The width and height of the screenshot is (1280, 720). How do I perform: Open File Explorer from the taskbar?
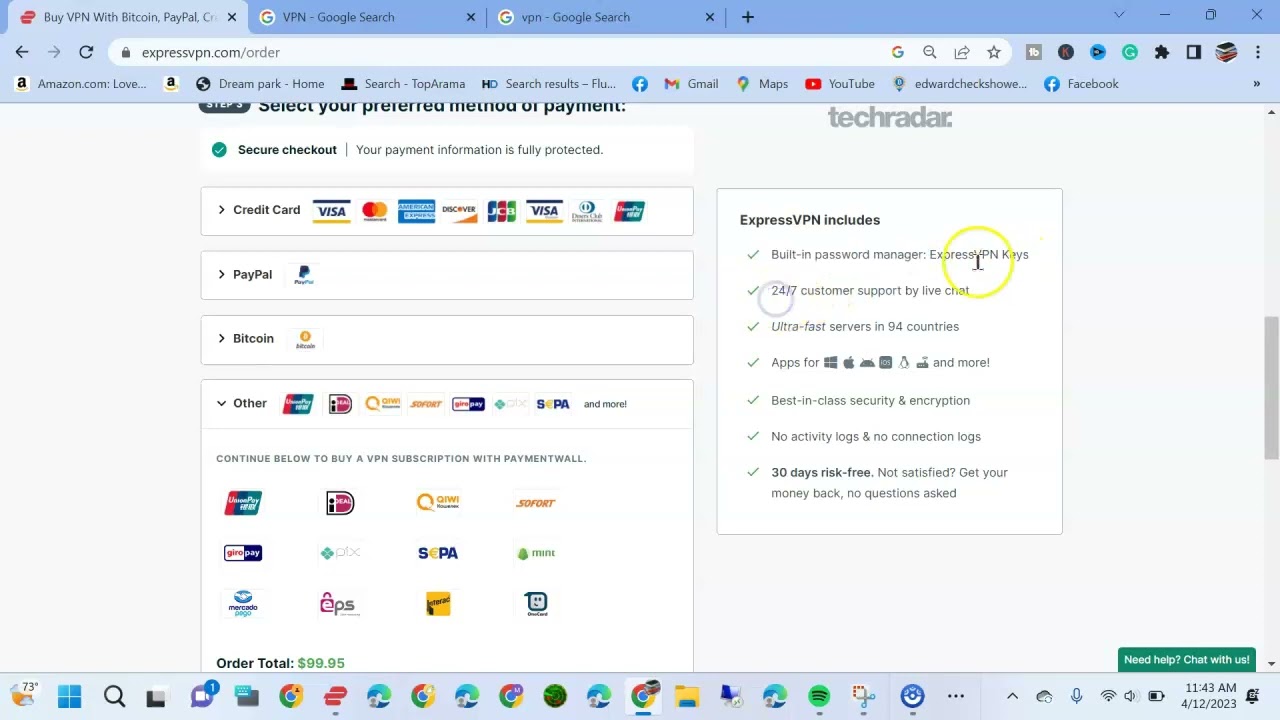687,696
